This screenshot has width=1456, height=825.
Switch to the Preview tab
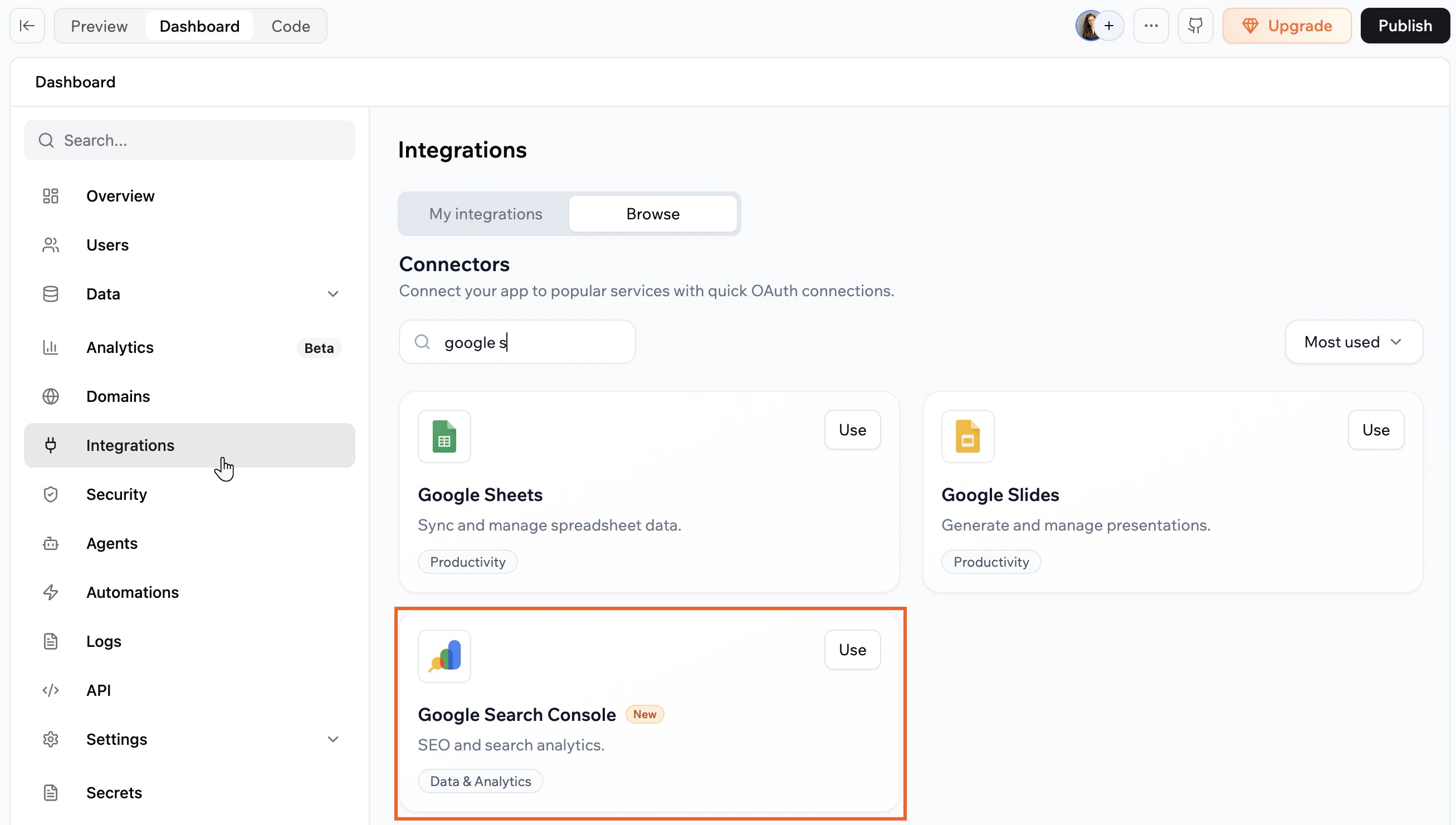(x=99, y=26)
